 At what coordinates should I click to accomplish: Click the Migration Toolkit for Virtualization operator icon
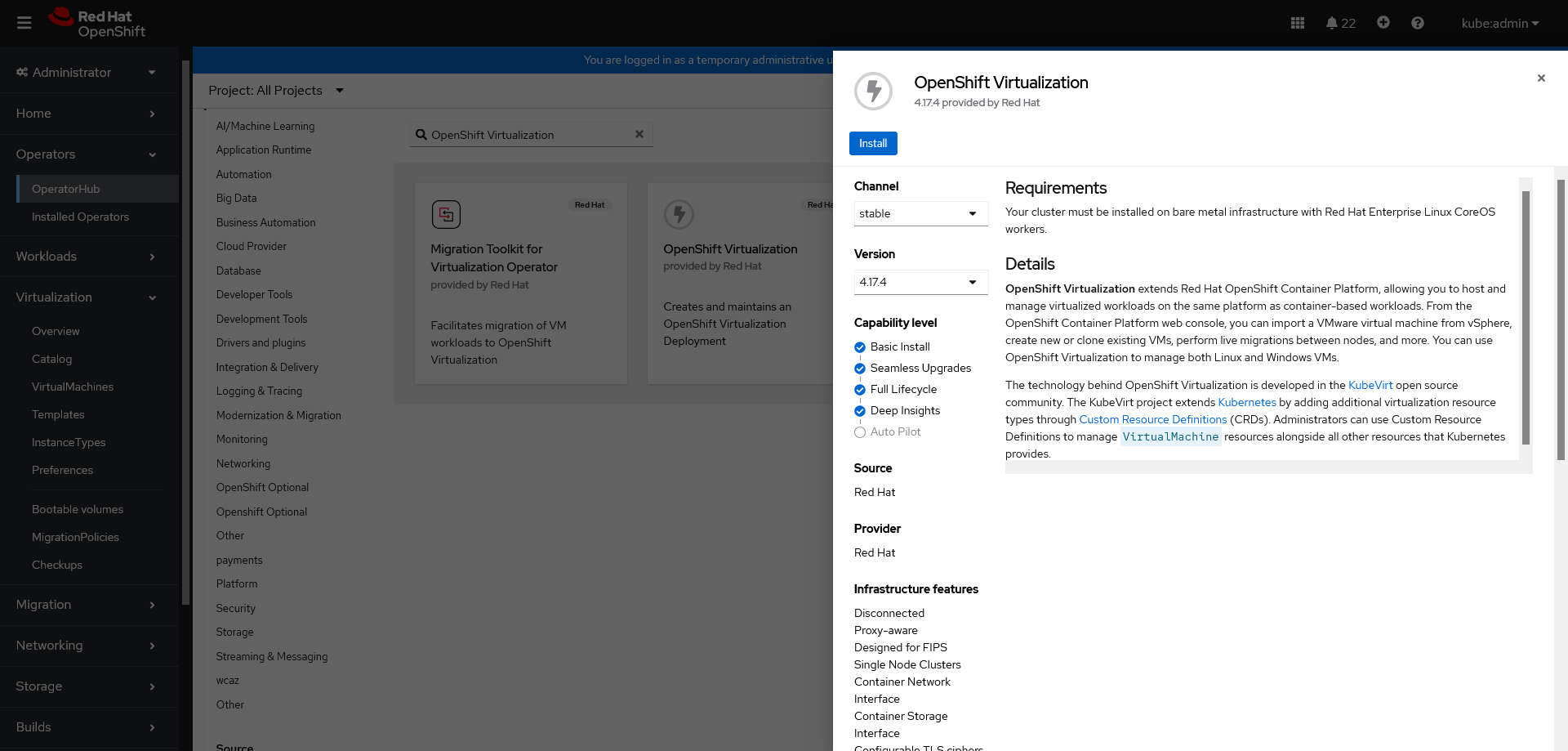tap(446, 213)
